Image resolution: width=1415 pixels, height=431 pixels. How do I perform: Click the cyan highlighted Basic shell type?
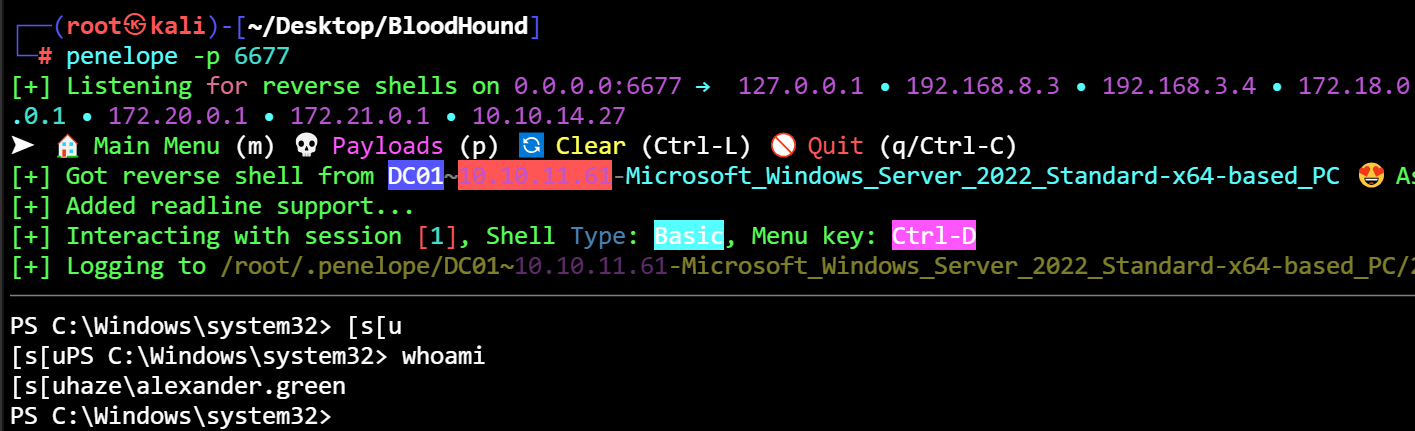point(688,237)
